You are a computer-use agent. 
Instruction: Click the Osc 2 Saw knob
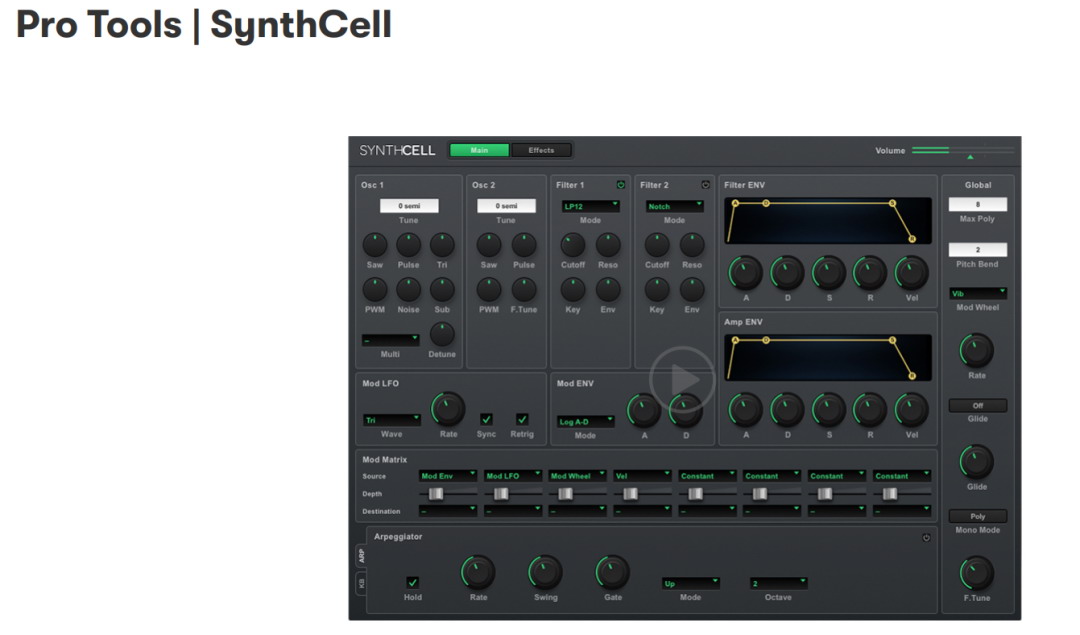(489, 244)
